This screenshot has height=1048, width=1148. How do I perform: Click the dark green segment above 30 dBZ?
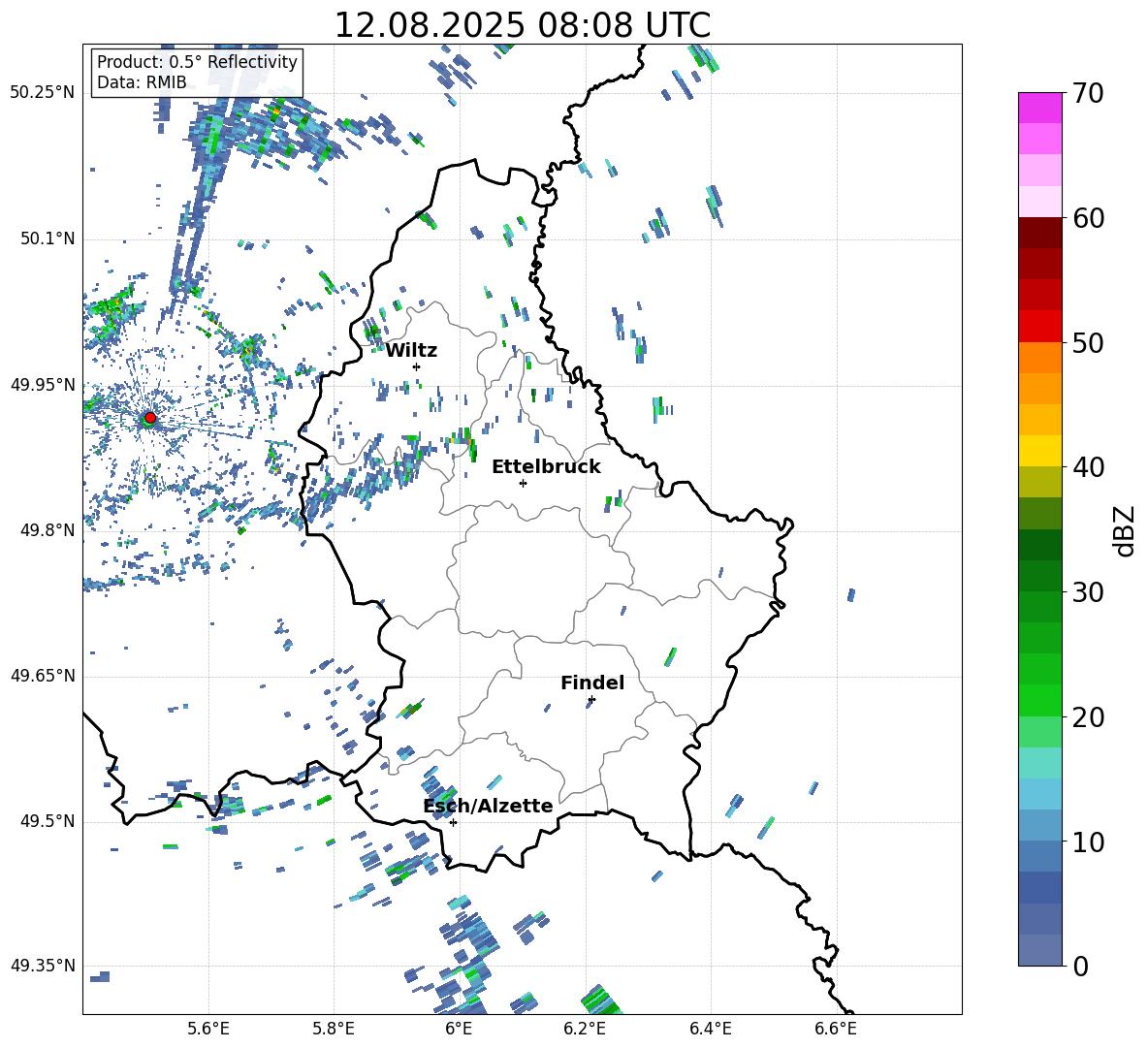point(1039,575)
